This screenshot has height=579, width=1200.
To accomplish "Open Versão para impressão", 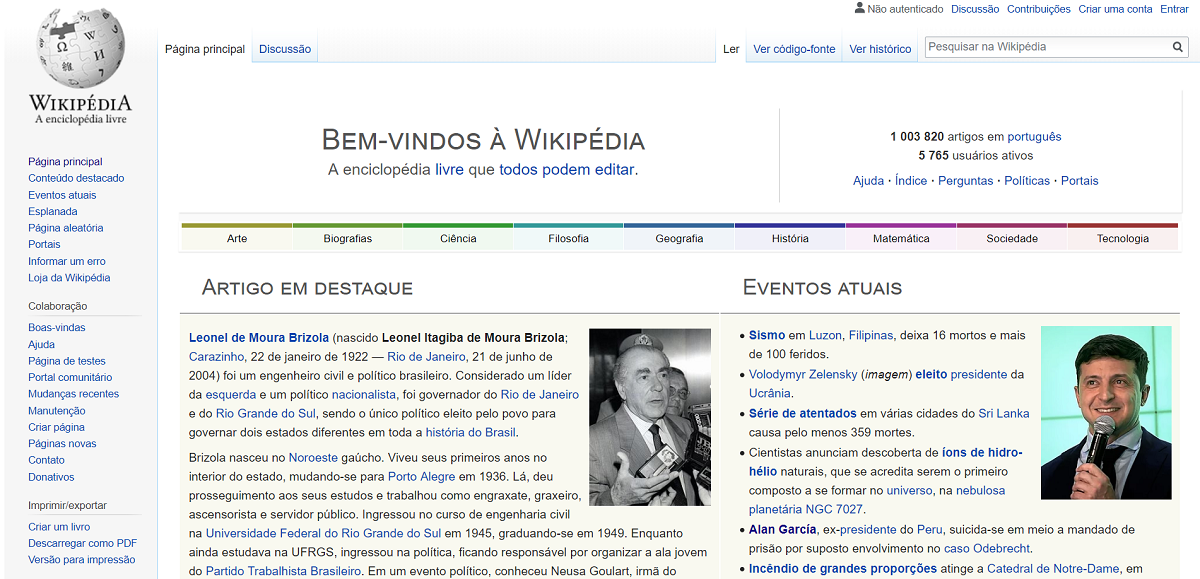I will coord(82,560).
